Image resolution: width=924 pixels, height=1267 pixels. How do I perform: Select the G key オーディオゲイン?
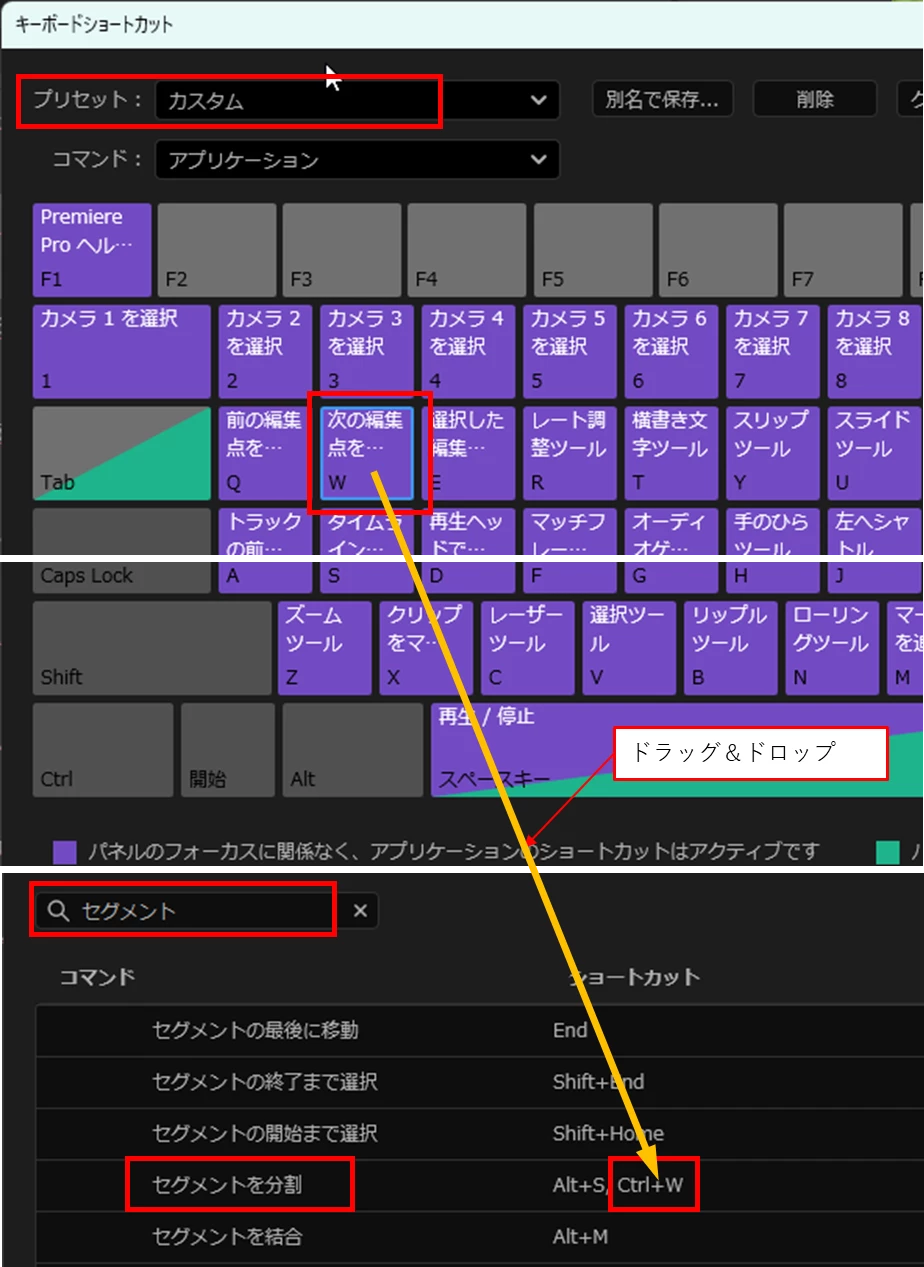(671, 551)
